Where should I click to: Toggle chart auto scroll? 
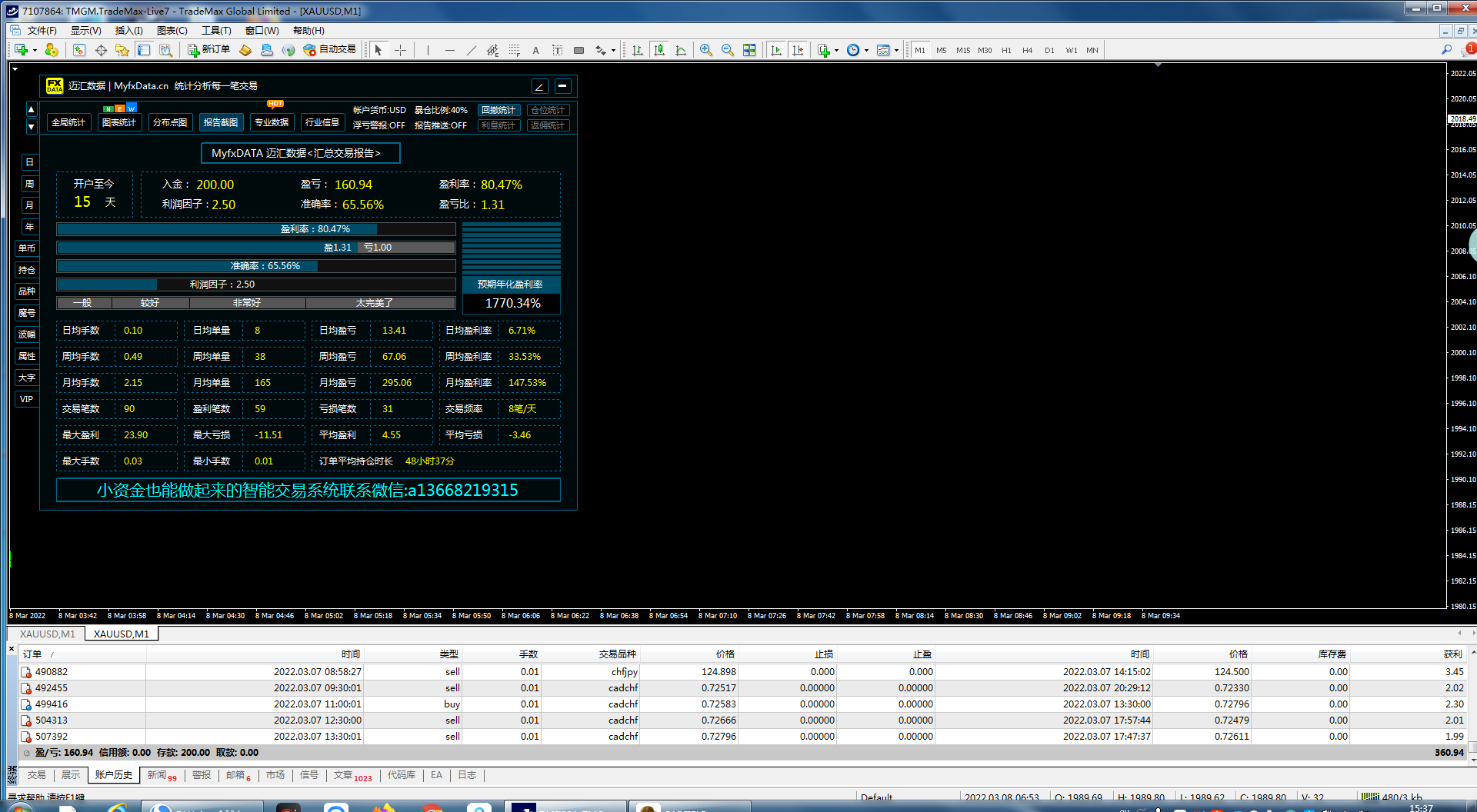[776, 50]
